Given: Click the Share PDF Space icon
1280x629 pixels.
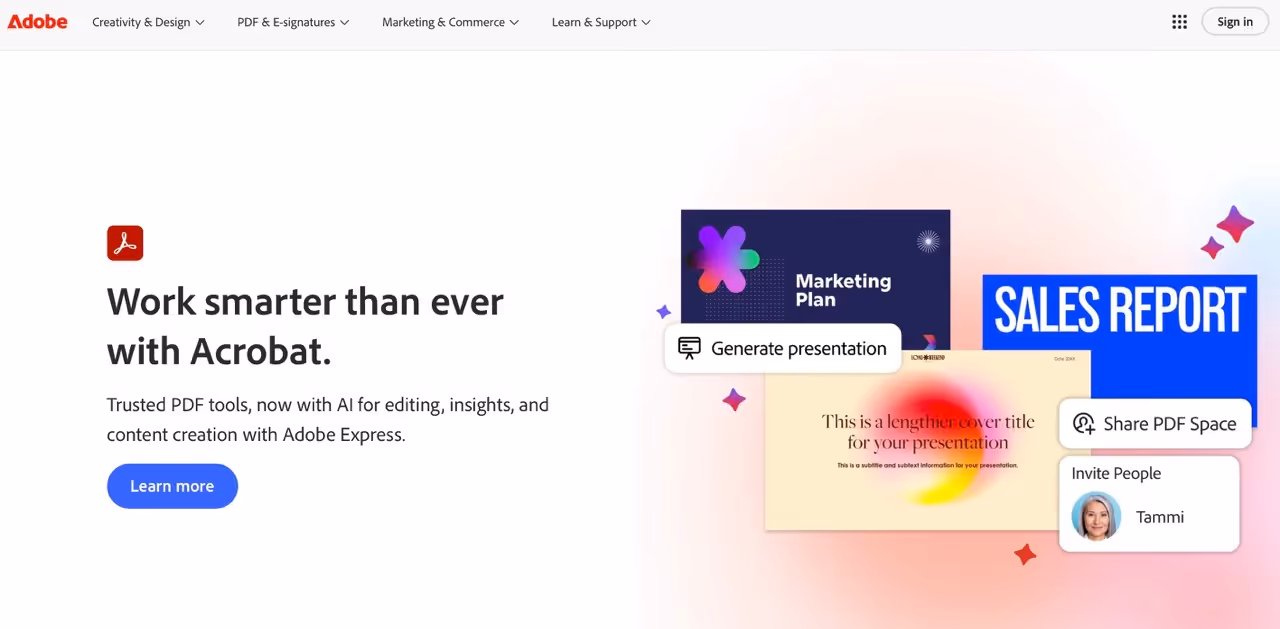Looking at the screenshot, I should pos(1084,424).
